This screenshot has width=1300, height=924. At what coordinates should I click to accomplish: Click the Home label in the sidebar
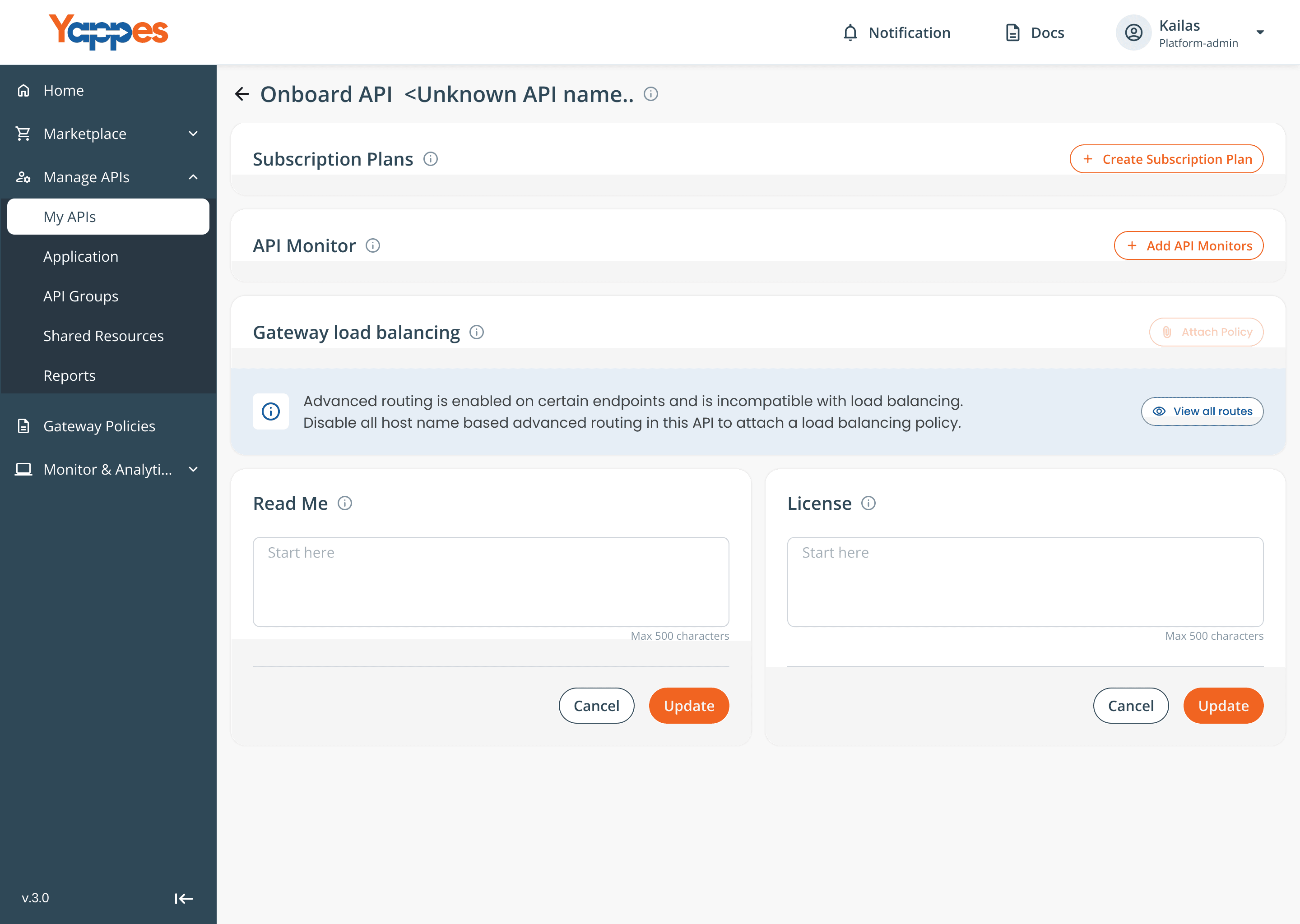(x=64, y=91)
